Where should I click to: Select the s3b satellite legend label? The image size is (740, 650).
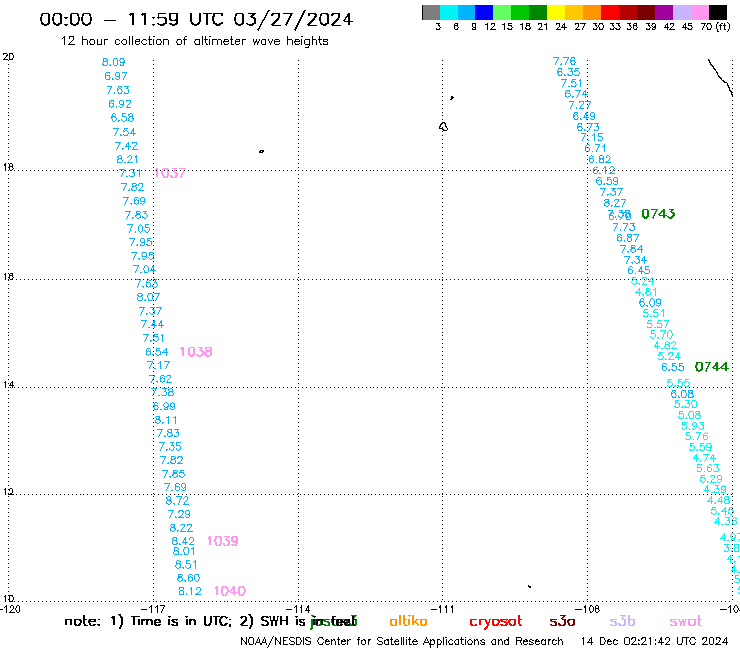pos(622,621)
